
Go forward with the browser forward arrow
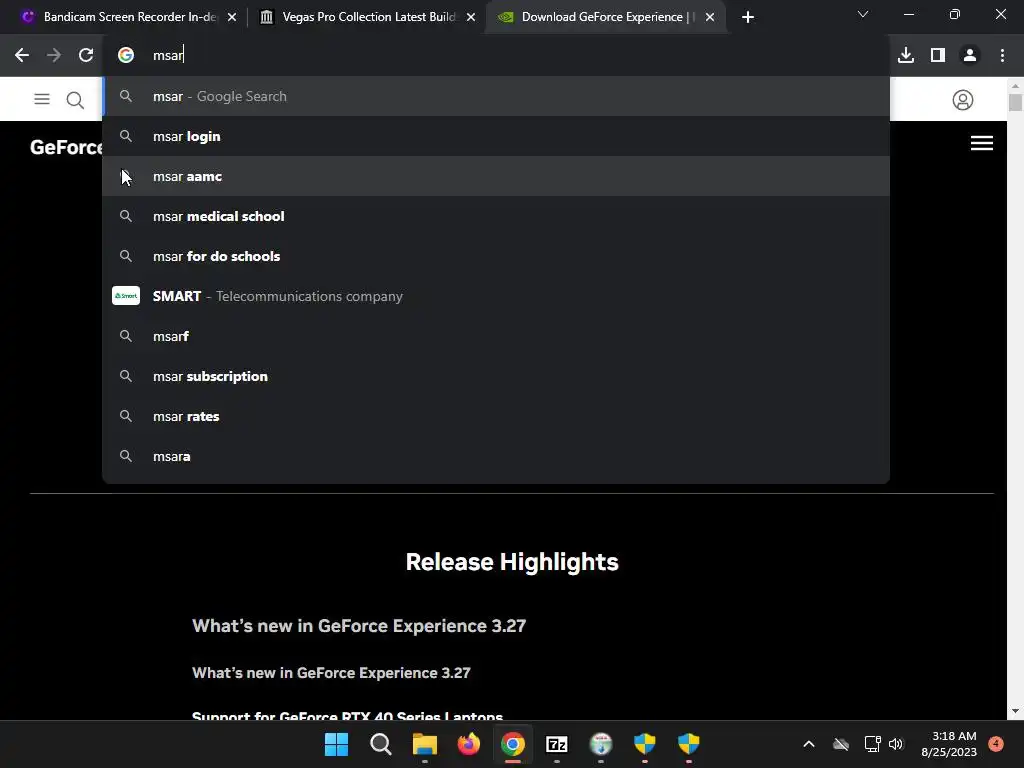point(54,56)
